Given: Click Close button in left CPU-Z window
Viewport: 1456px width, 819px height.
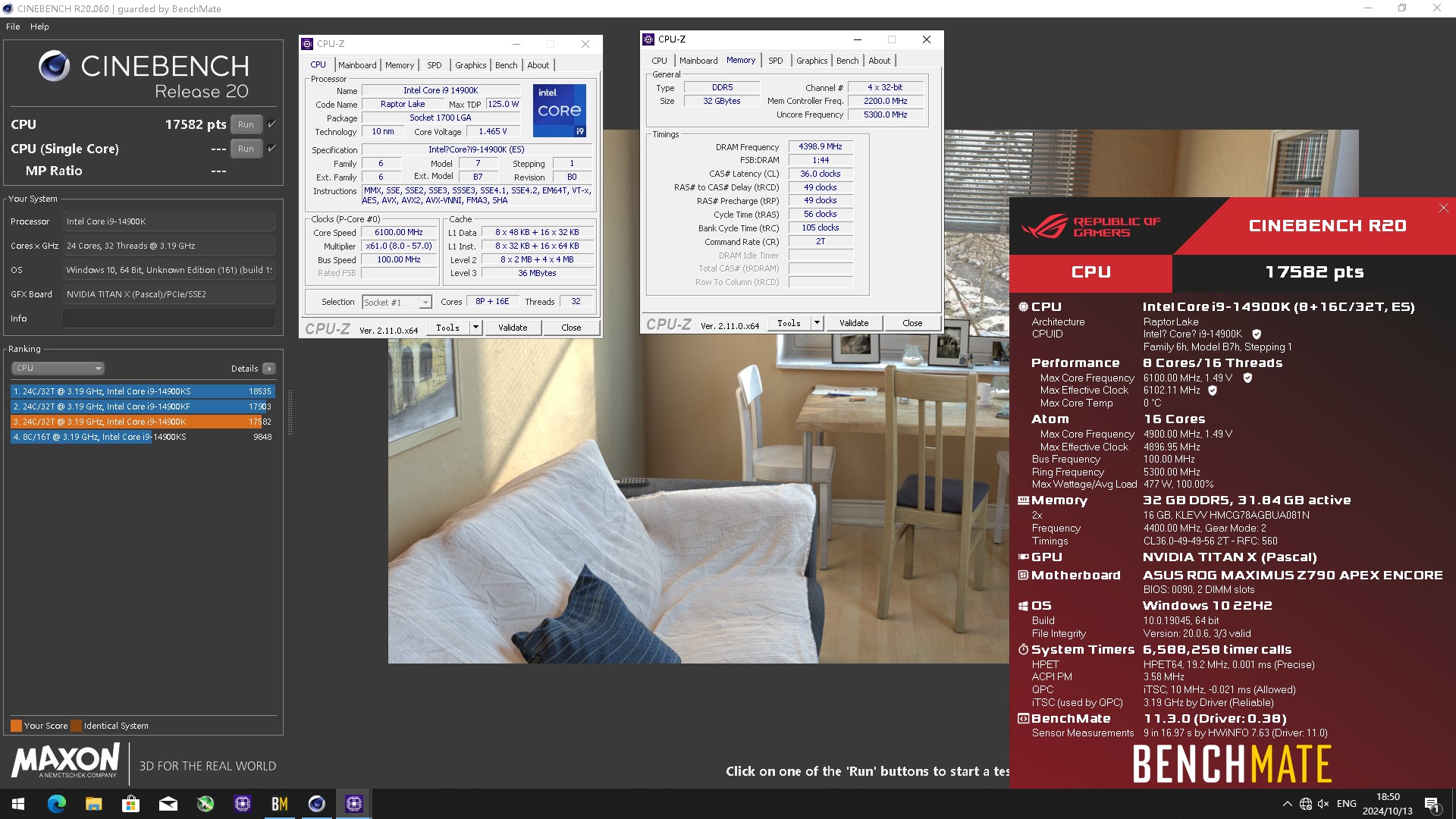Looking at the screenshot, I should click(x=572, y=328).
